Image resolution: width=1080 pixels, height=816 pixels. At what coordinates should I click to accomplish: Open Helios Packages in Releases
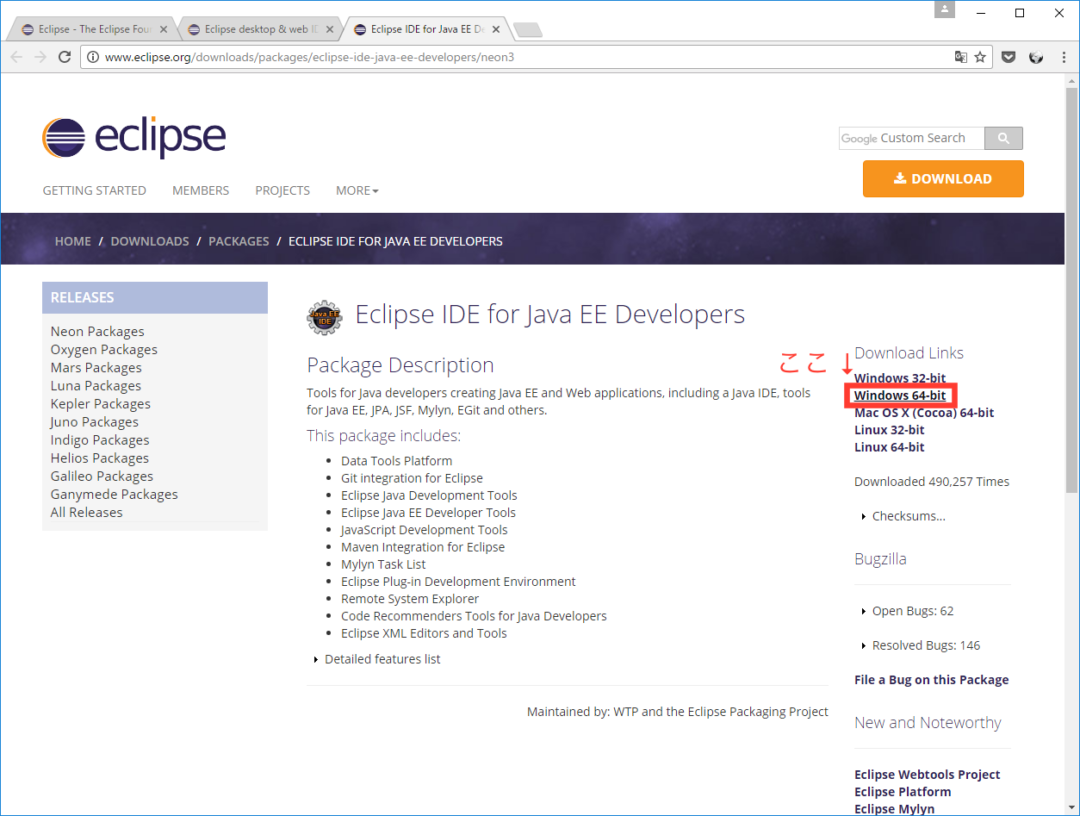[x=99, y=458]
